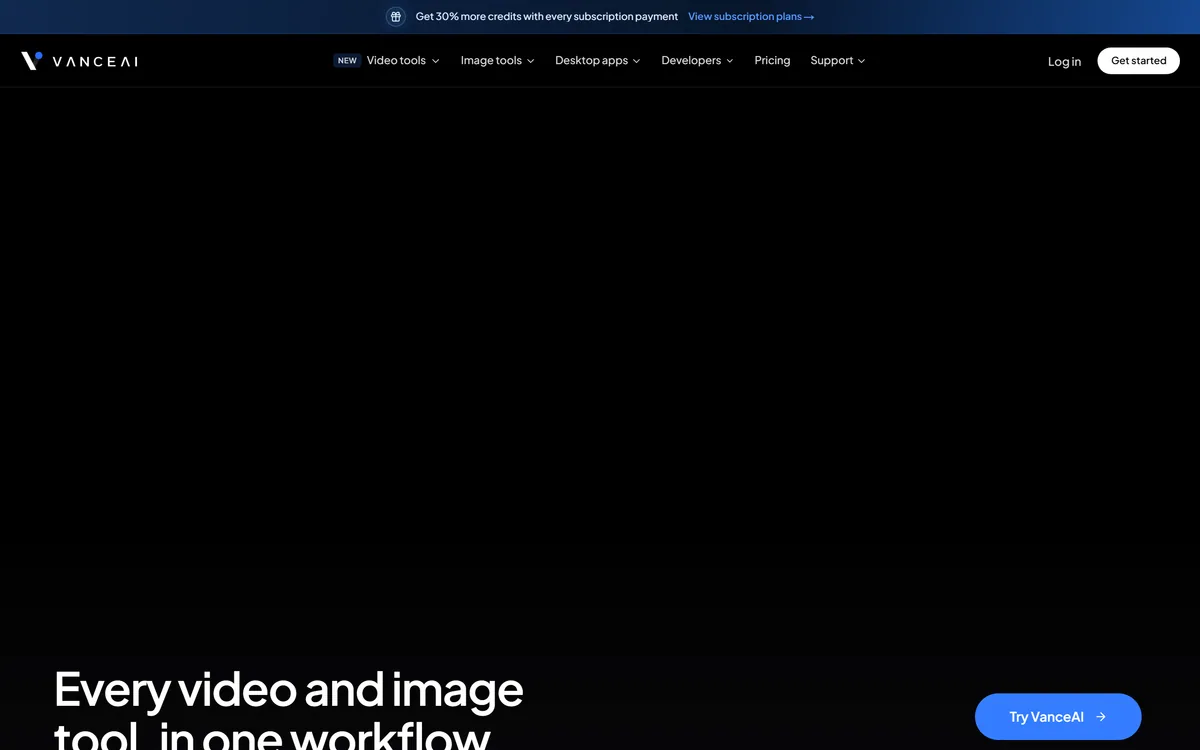Open the Support menu
Screen dimensions: 1200x750
(x=832, y=61)
